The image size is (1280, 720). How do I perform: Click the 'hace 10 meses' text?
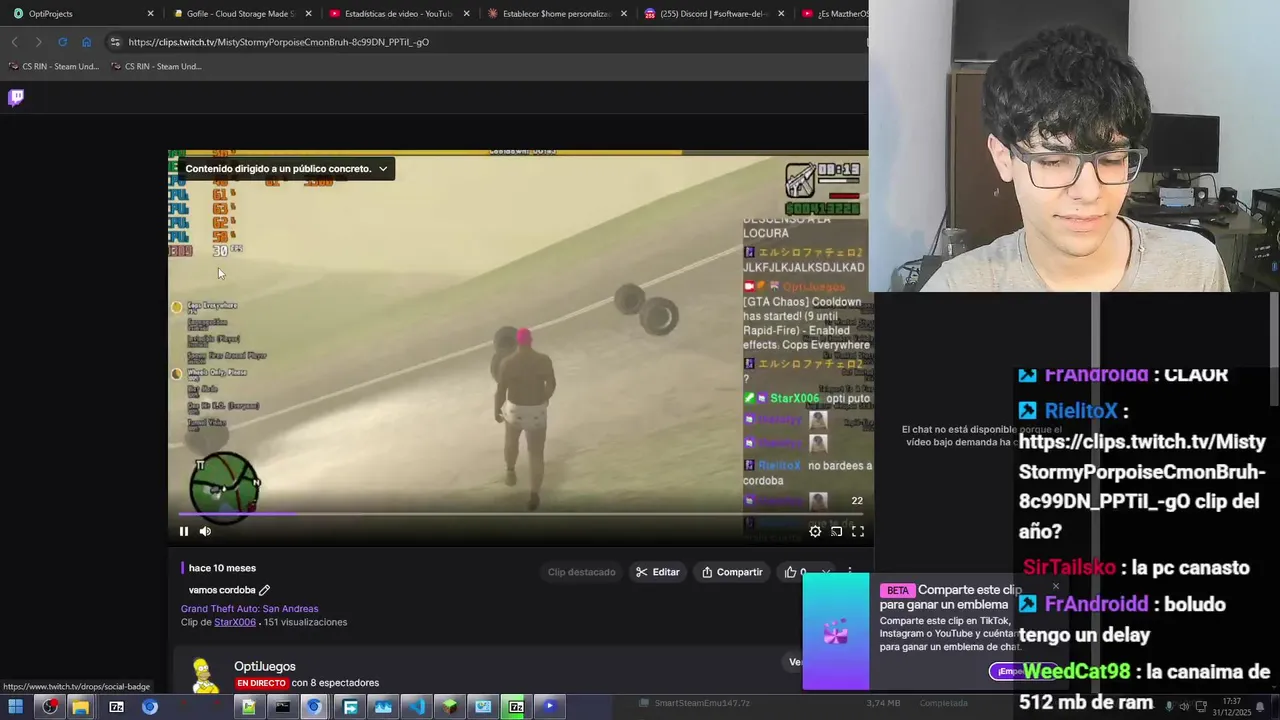(222, 568)
